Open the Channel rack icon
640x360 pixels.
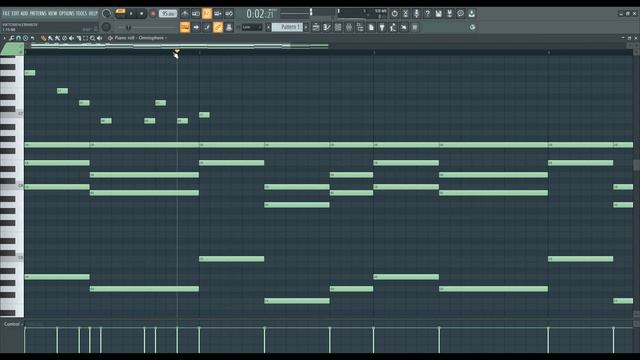tap(338, 27)
